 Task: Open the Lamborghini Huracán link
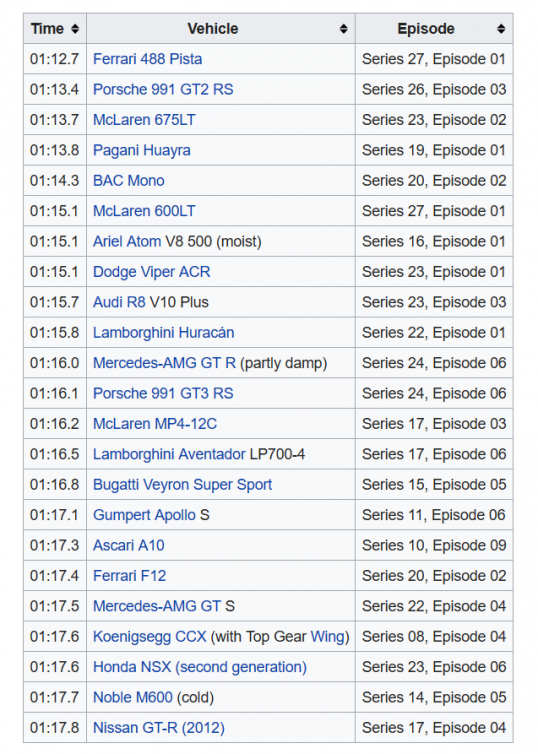163,333
